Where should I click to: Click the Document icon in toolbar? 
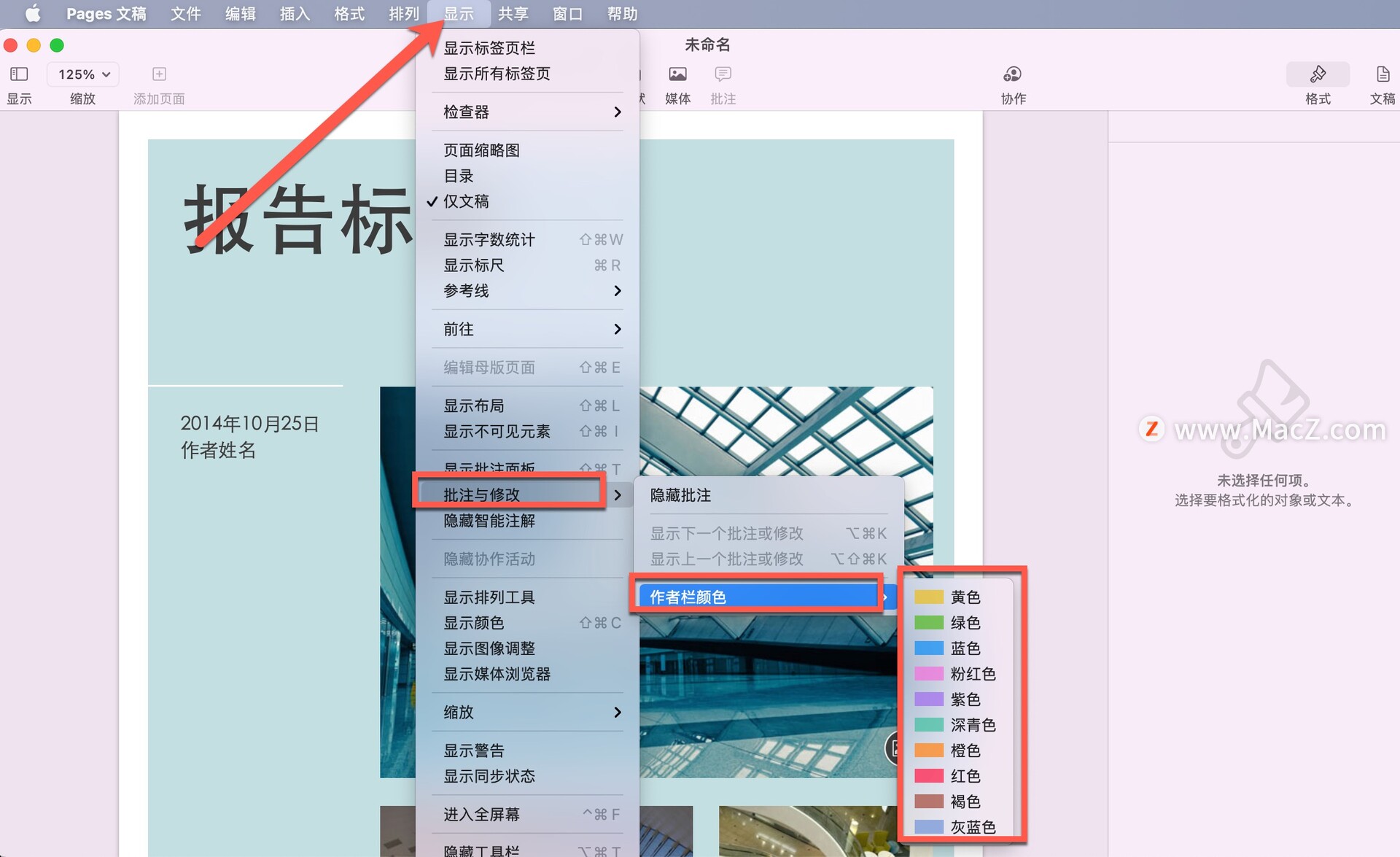tap(1382, 74)
